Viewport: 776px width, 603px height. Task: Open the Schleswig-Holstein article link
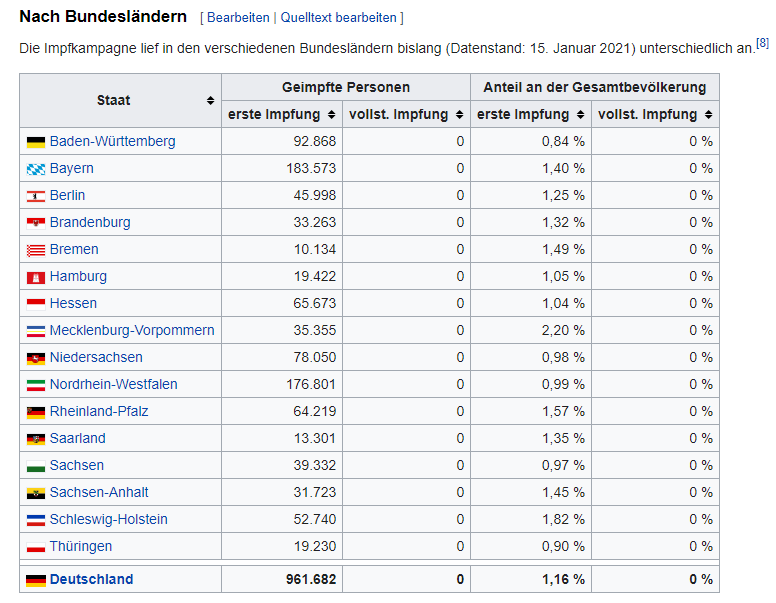click(108, 520)
